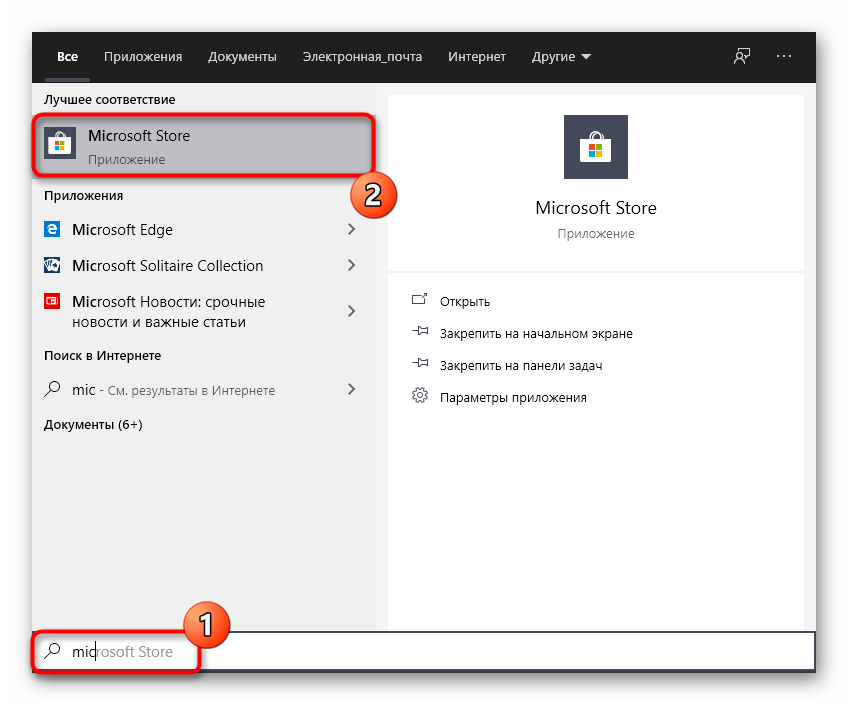Click Открыть to launch Microsoft Store

[465, 302]
